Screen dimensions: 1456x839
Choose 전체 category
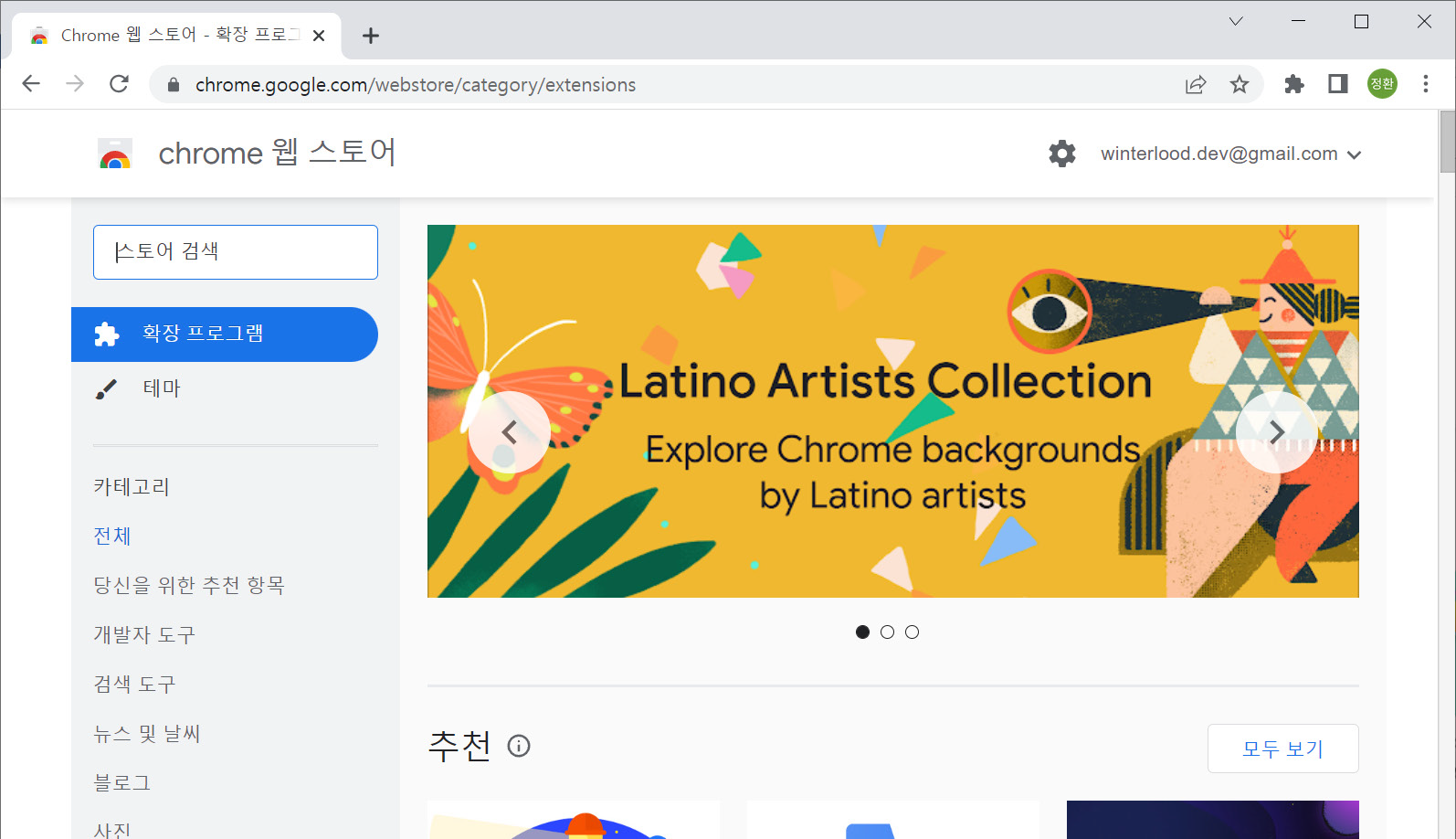pos(112,536)
